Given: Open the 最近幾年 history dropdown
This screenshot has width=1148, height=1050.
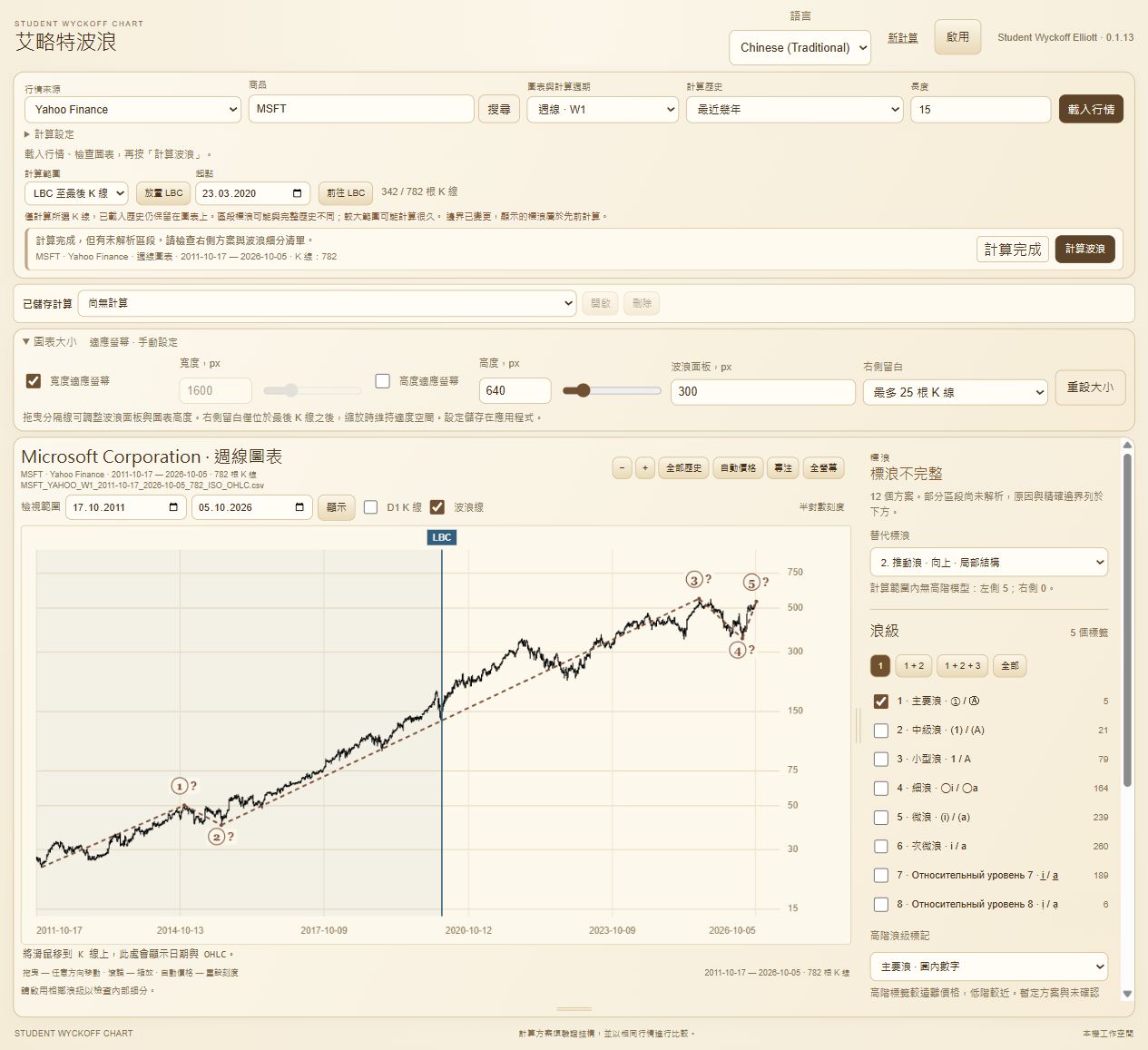Looking at the screenshot, I should 794,110.
